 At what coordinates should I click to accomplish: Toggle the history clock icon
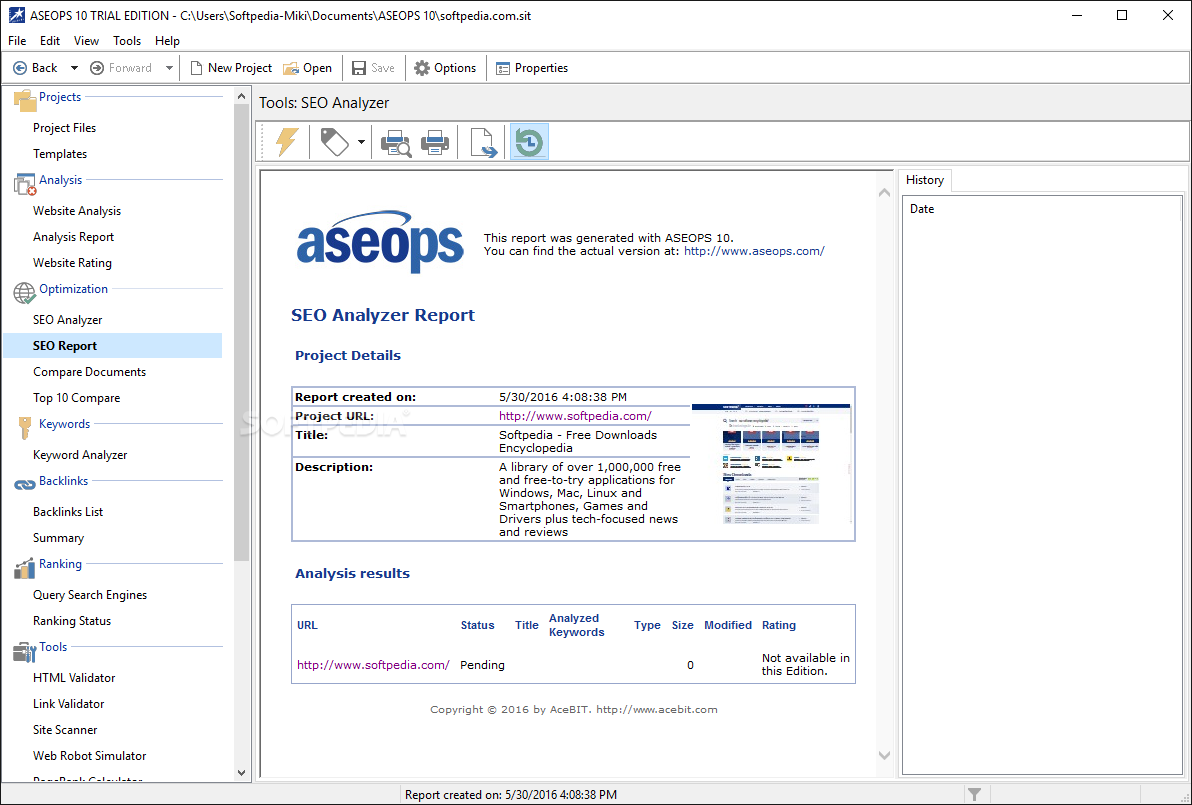[x=529, y=142]
